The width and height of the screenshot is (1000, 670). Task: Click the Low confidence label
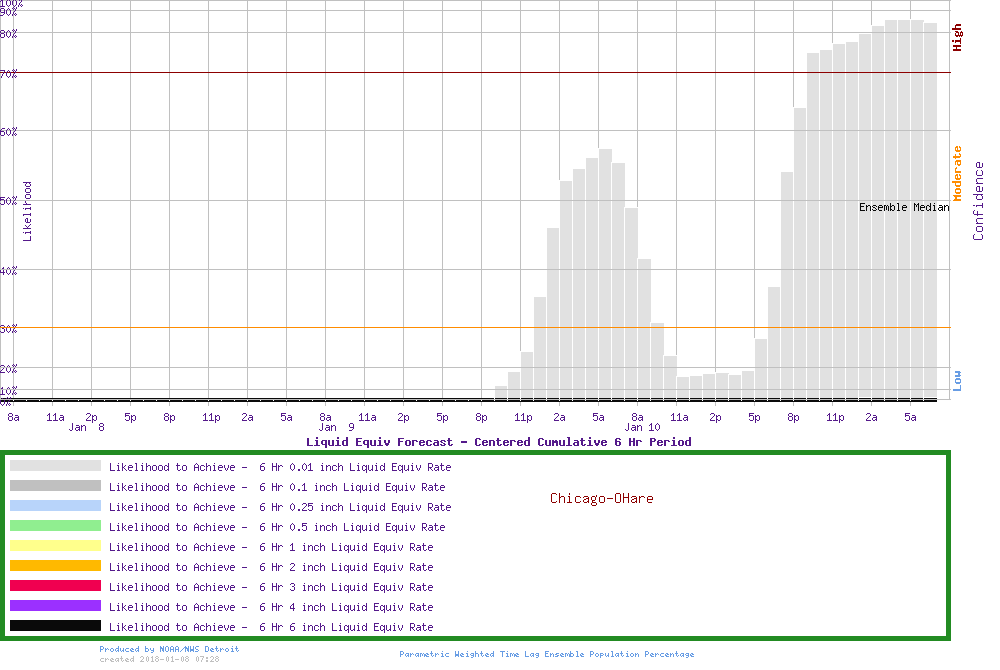click(x=957, y=380)
